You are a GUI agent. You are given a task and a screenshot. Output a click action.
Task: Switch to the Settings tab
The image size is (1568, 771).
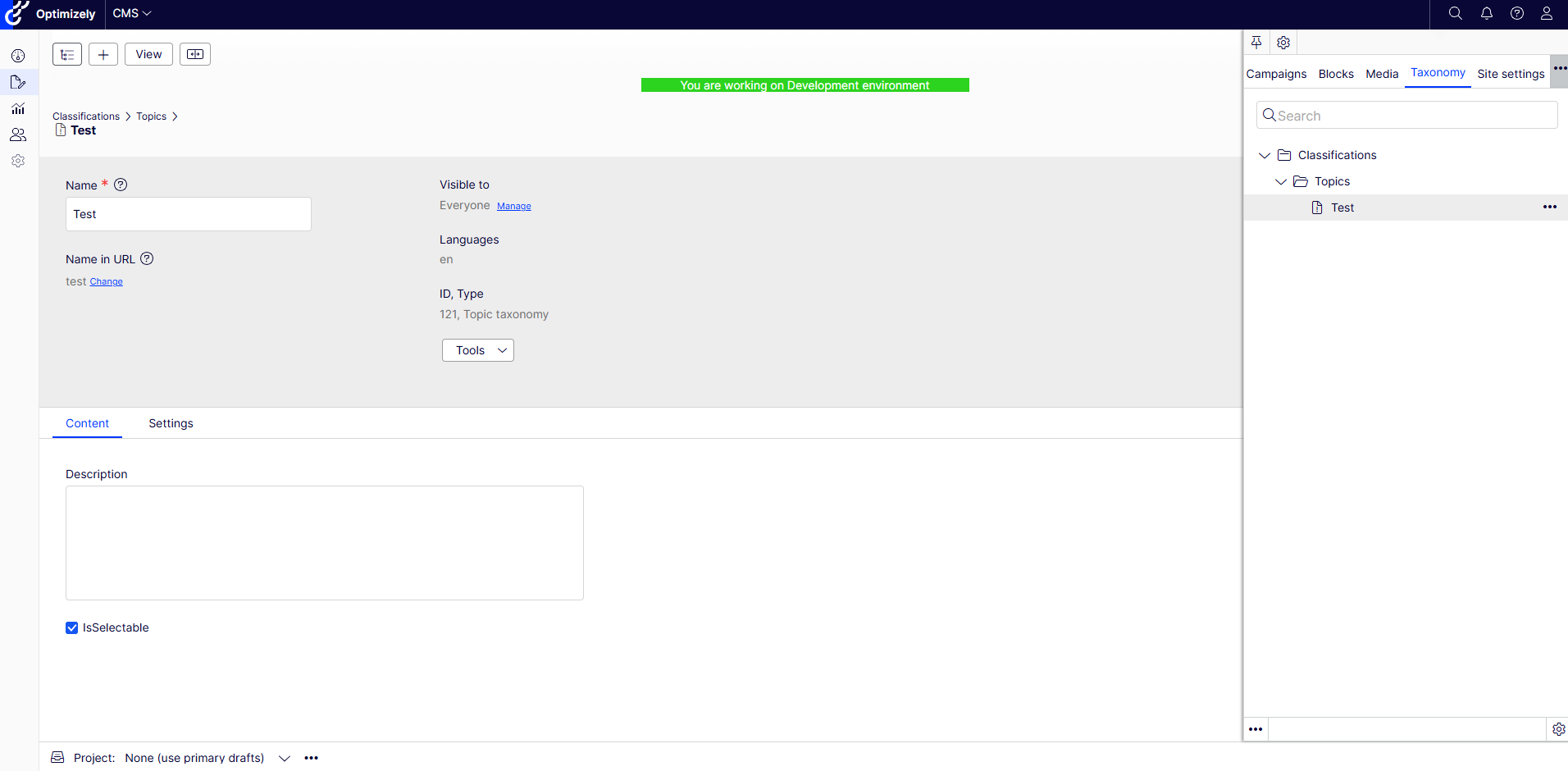pos(171,423)
